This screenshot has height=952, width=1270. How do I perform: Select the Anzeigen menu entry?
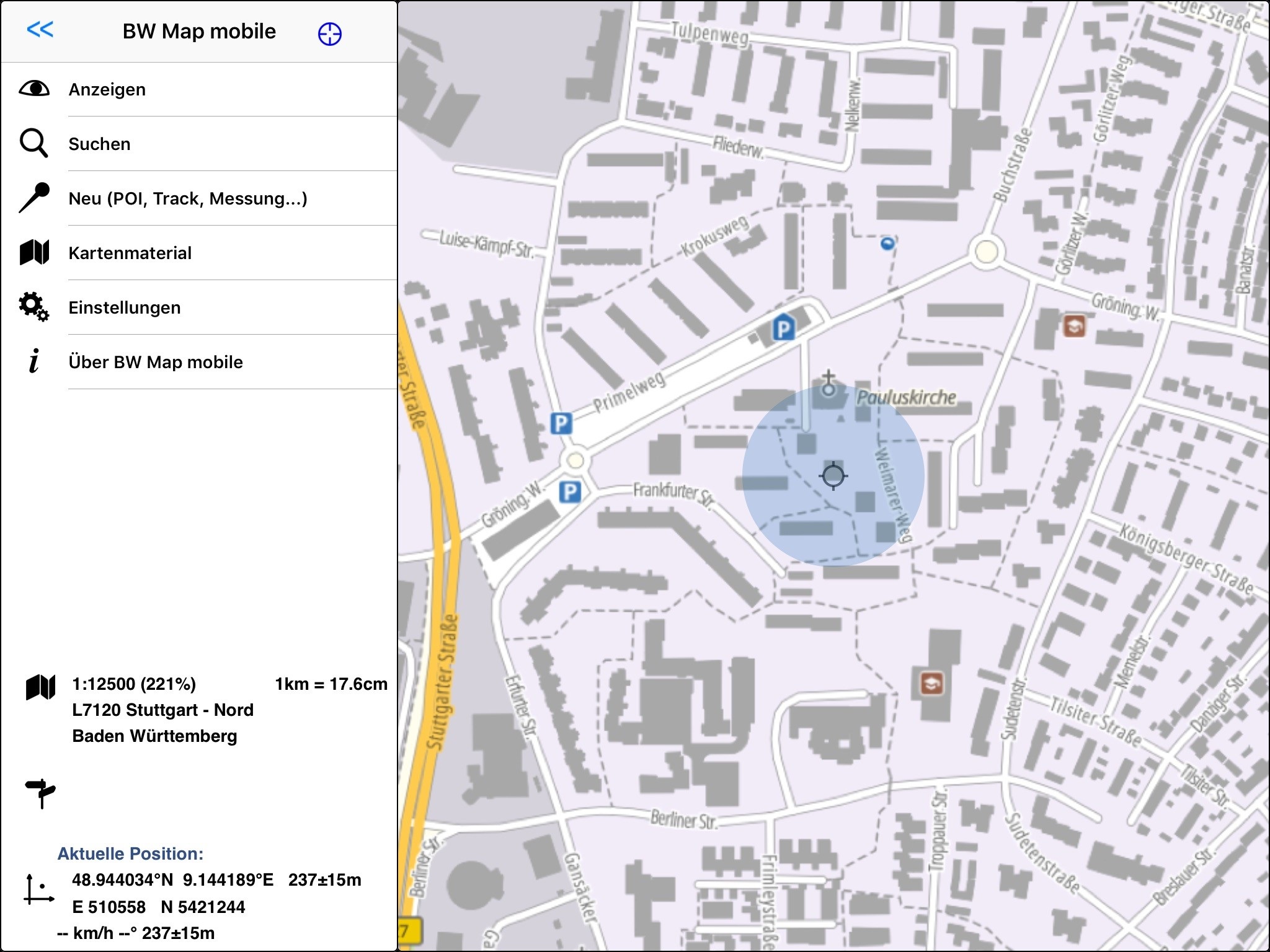107,89
